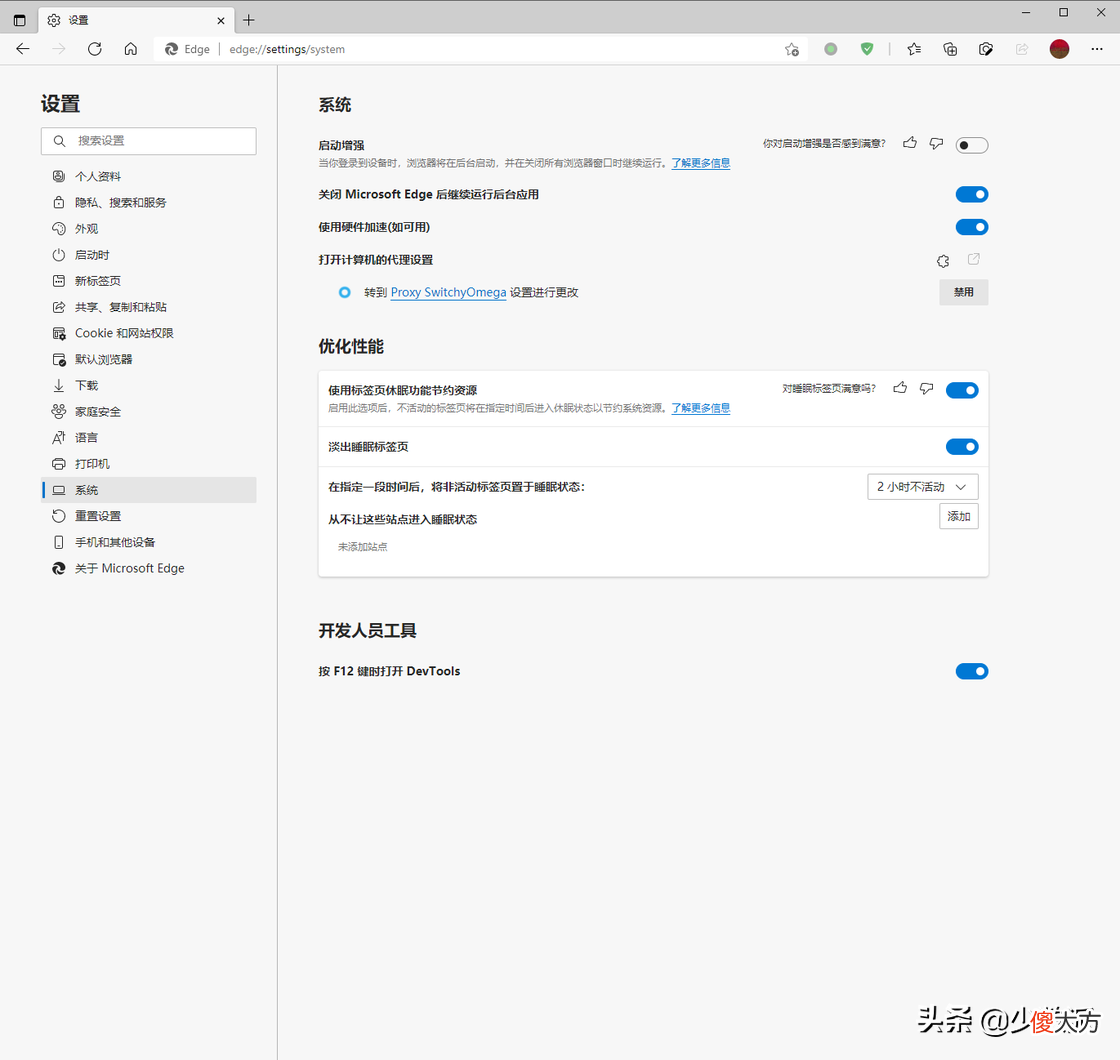Give thumbs down for 启动增强
The image size is (1120, 1060).
936,144
